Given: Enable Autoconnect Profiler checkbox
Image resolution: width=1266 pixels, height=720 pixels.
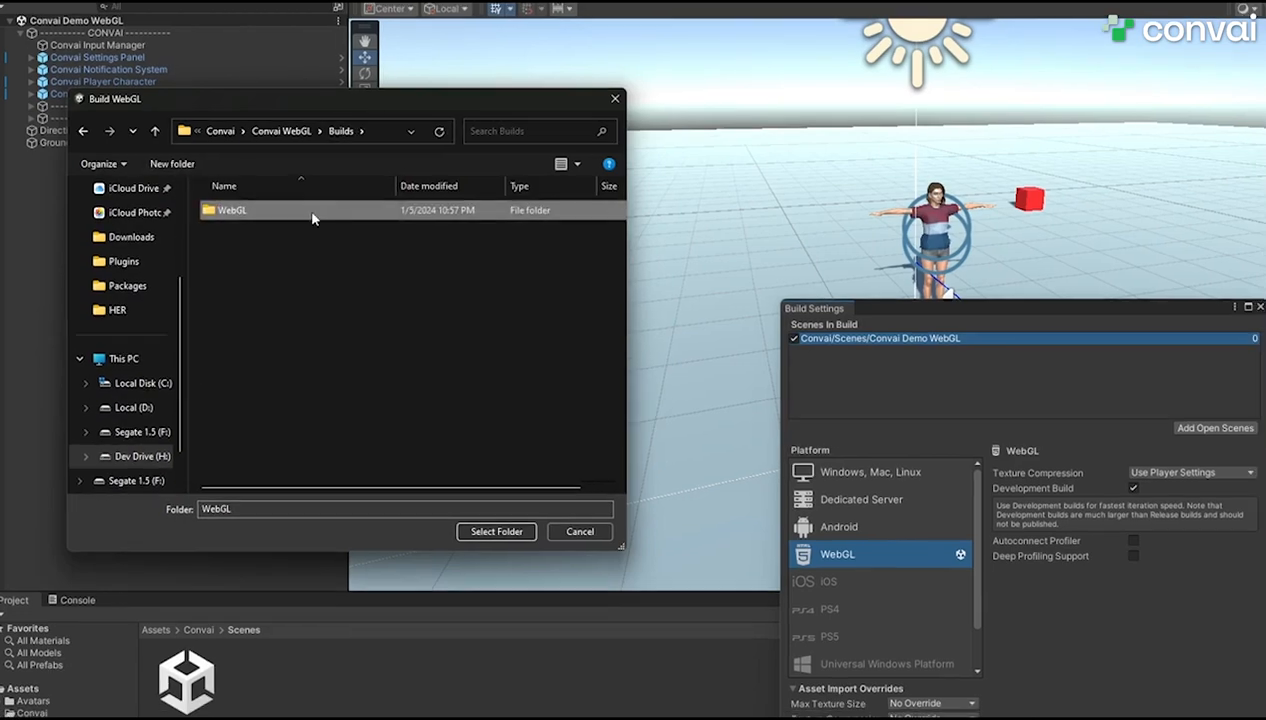Looking at the screenshot, I should click(1133, 541).
